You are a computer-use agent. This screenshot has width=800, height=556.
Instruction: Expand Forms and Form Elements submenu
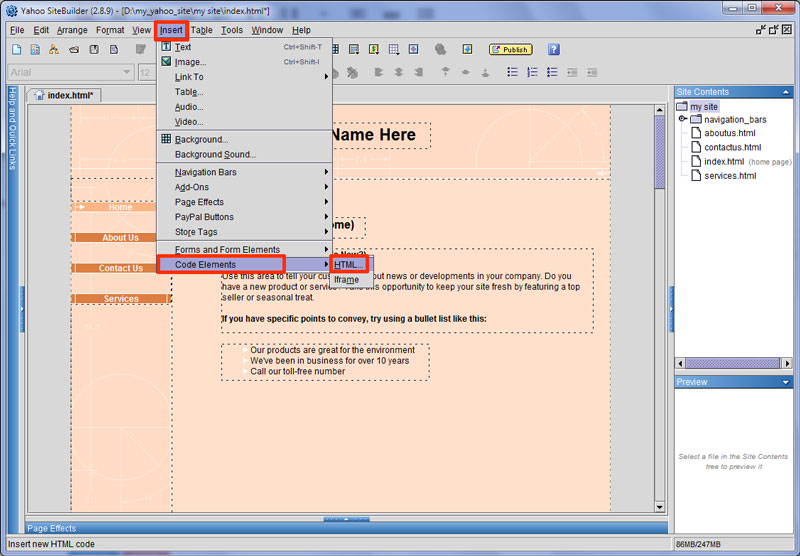244,249
